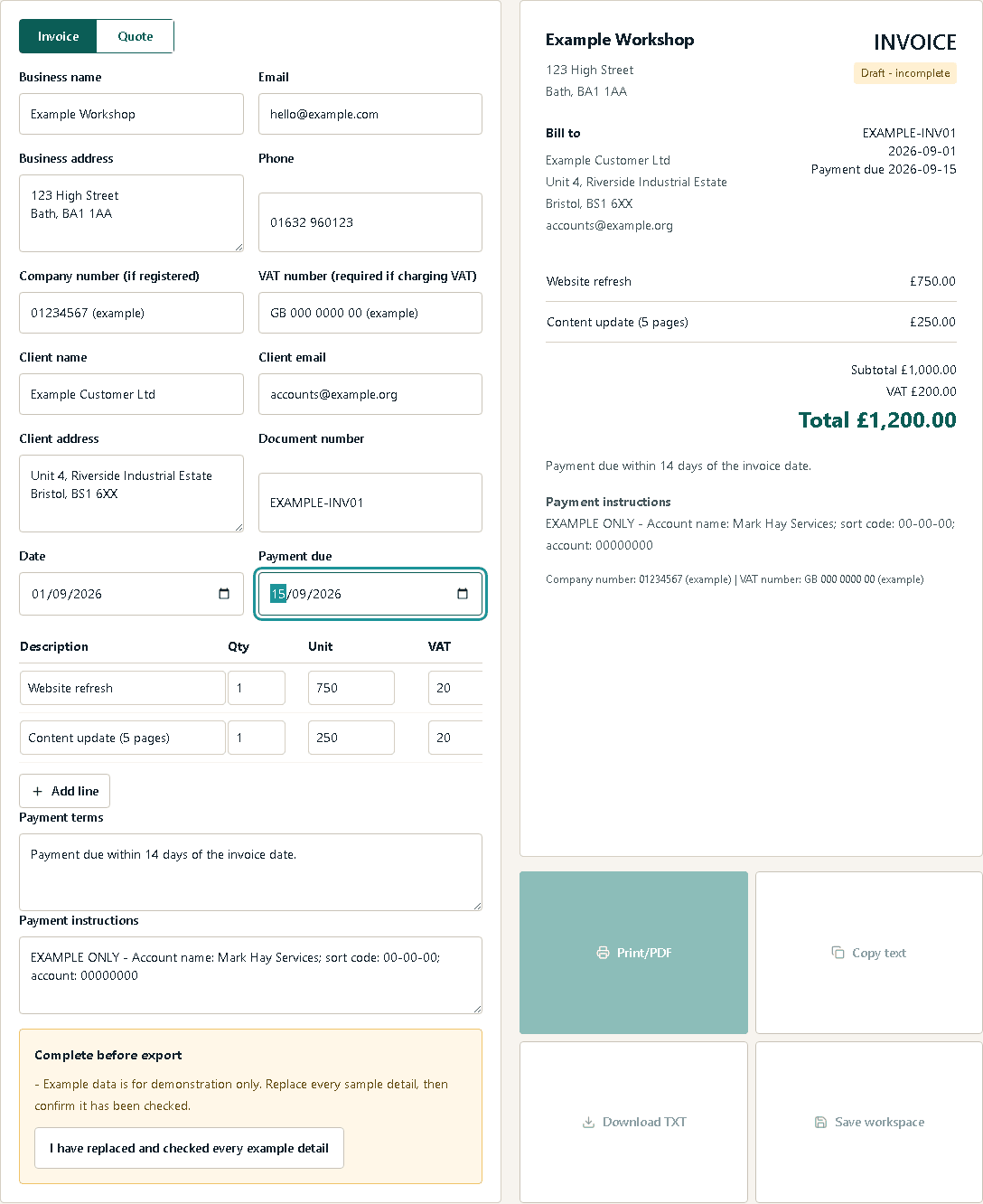Viewport: 983px width, 1204px height.
Task: Click the Company number footer line in preview
Action: pos(735,579)
